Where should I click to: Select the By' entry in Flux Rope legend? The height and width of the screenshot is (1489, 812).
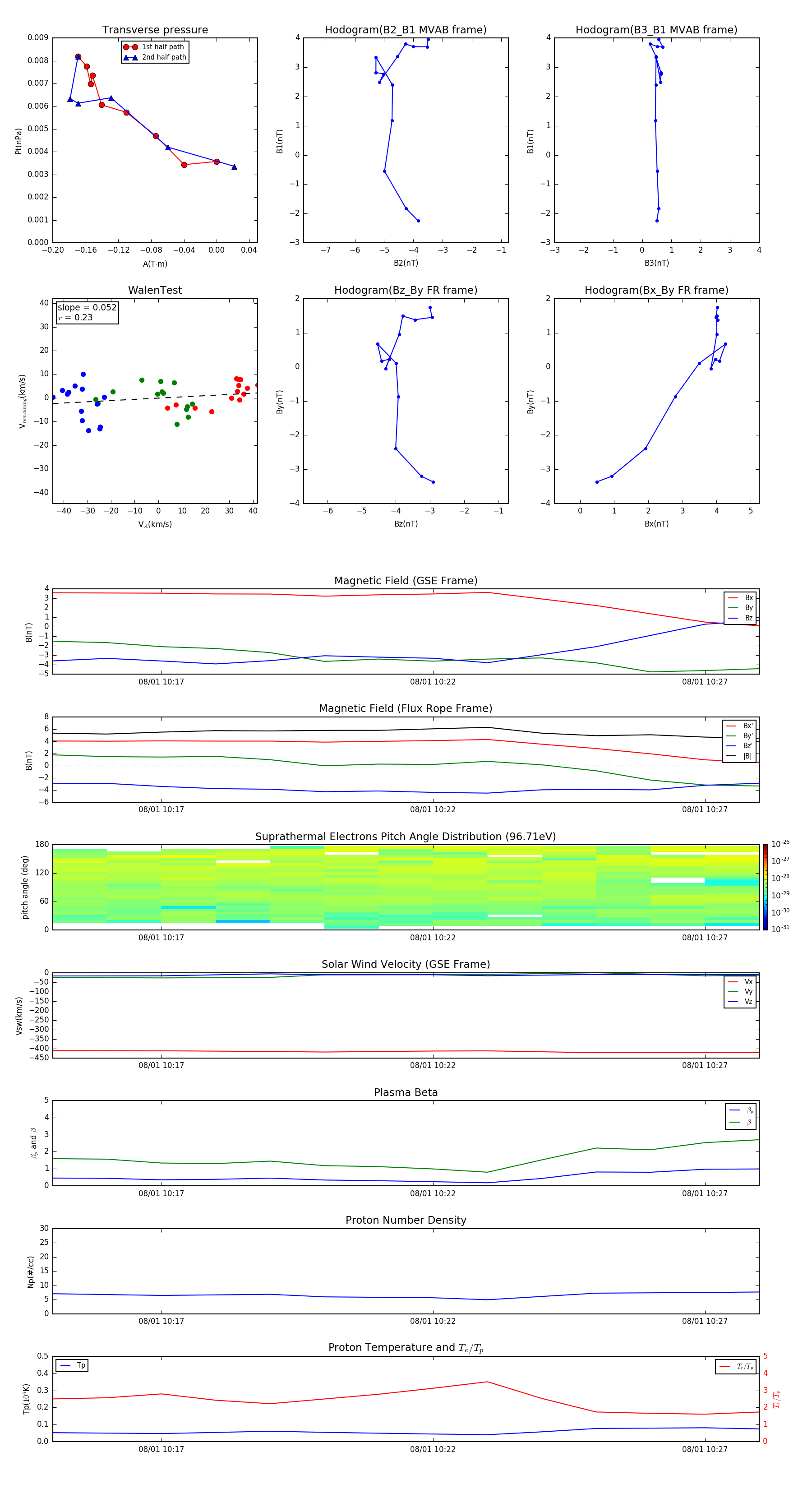coord(739,736)
